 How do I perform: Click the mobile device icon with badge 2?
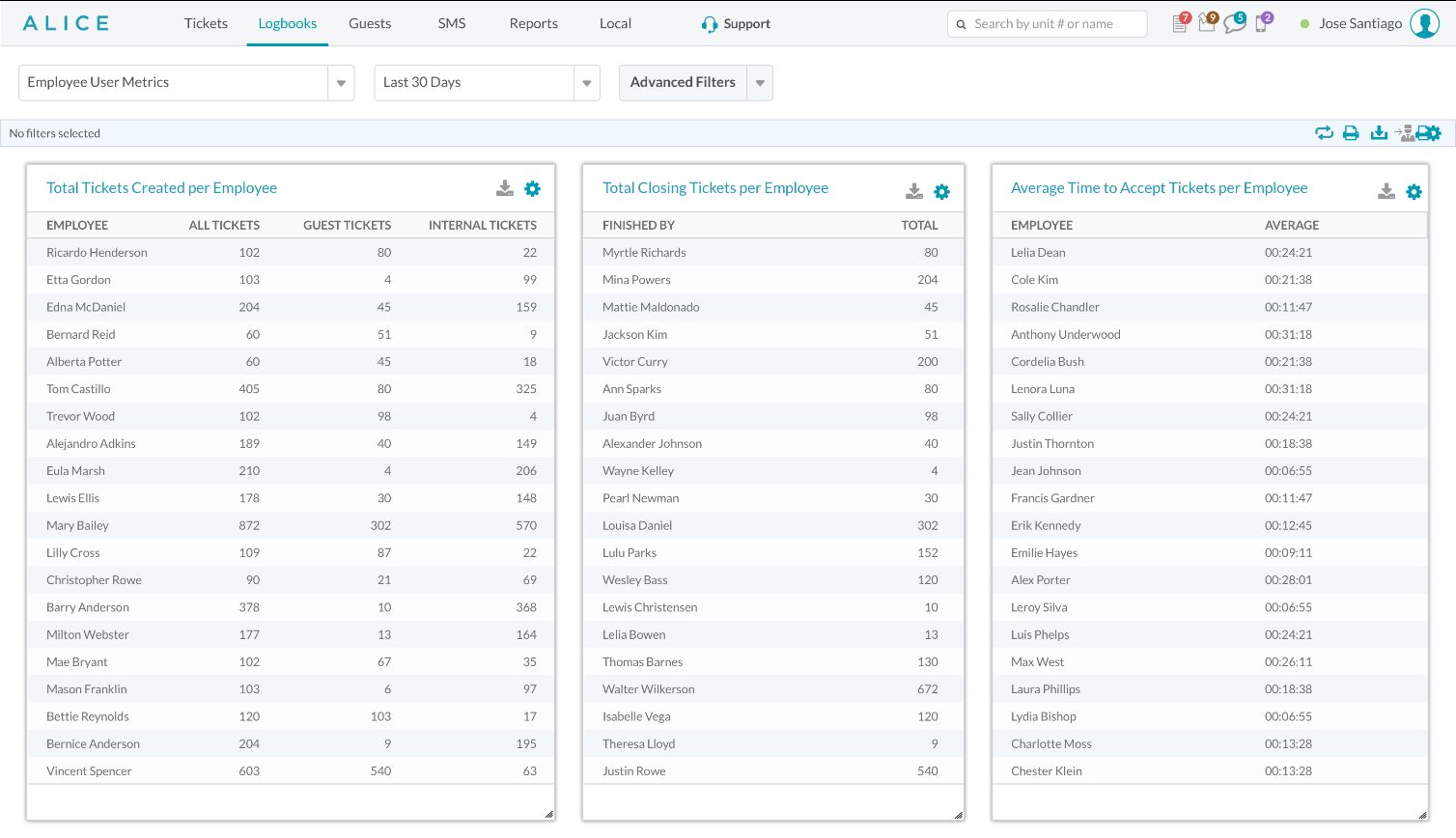tap(1261, 24)
